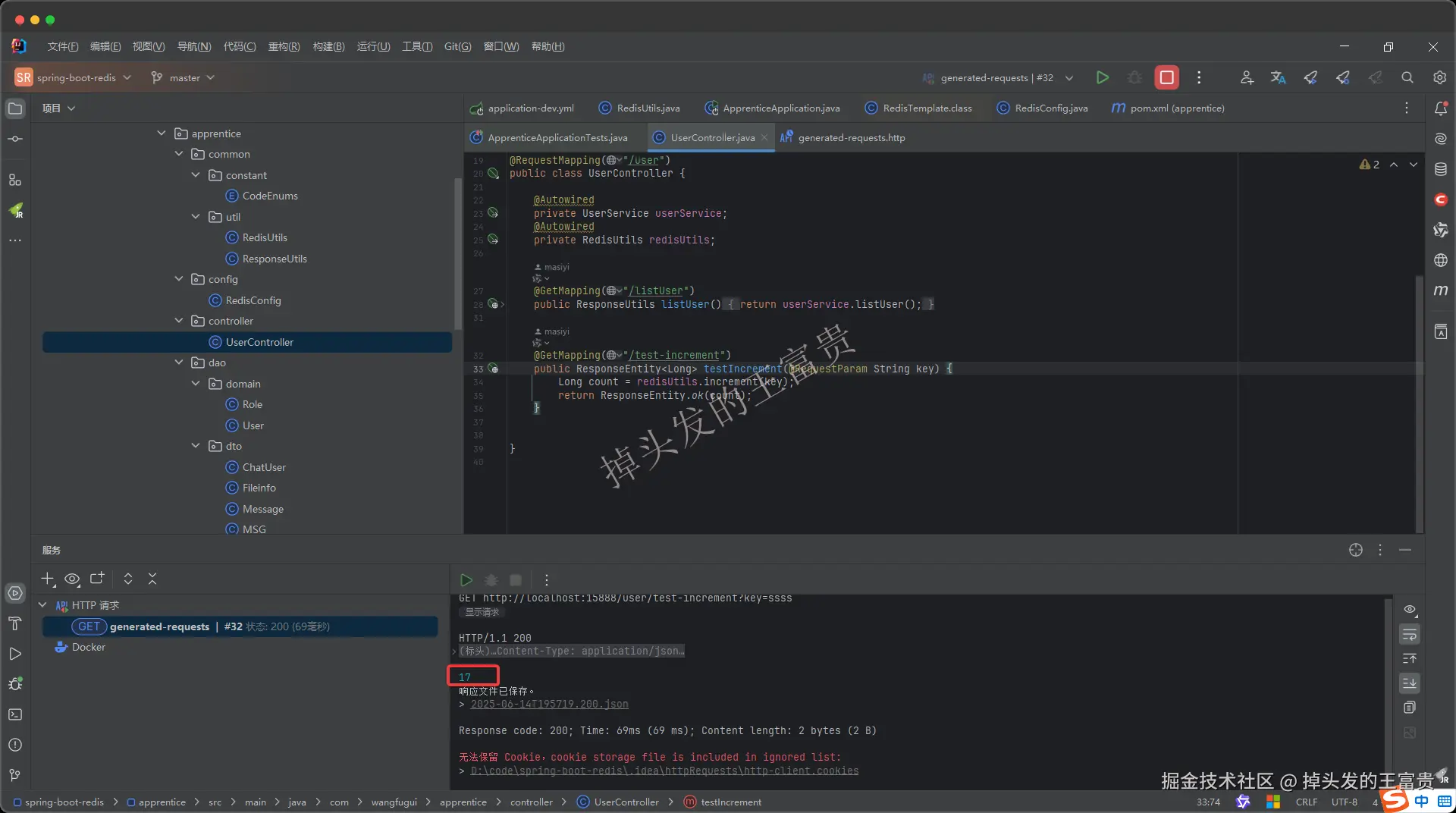
Task: Open the 文件(F) menu
Action: click(x=63, y=46)
